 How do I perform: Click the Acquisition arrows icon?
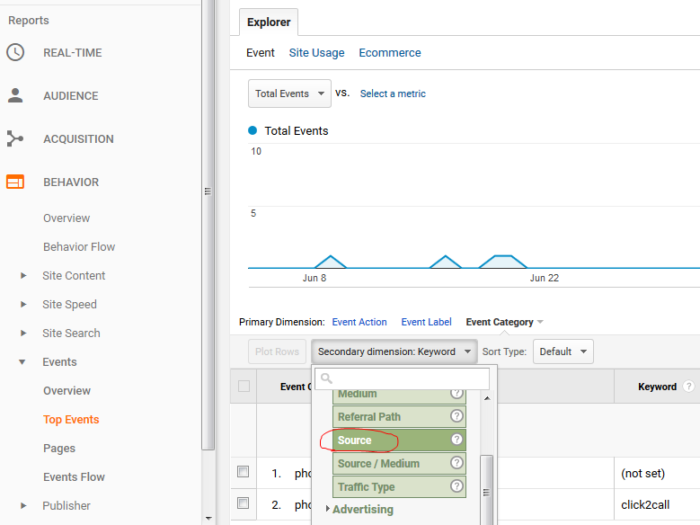(15, 139)
